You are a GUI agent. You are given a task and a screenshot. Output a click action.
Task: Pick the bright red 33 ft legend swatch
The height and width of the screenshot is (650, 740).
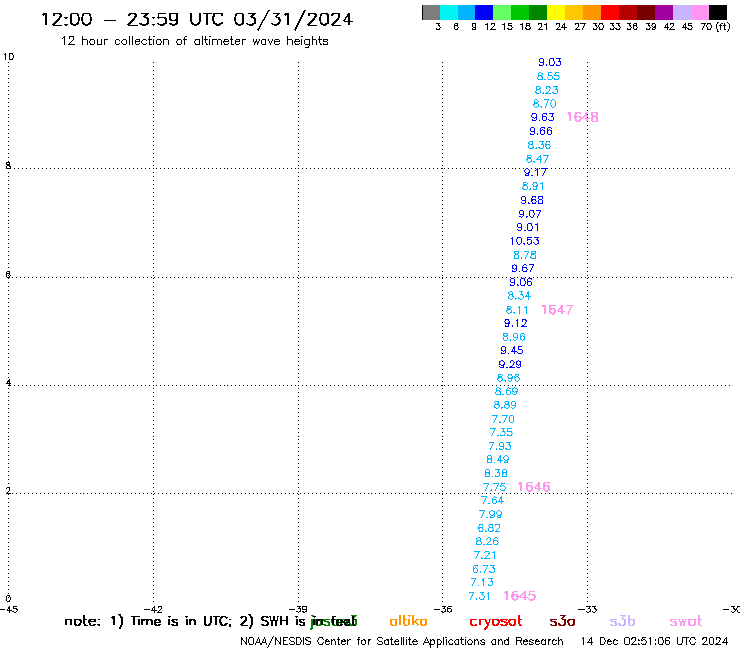pos(610,12)
